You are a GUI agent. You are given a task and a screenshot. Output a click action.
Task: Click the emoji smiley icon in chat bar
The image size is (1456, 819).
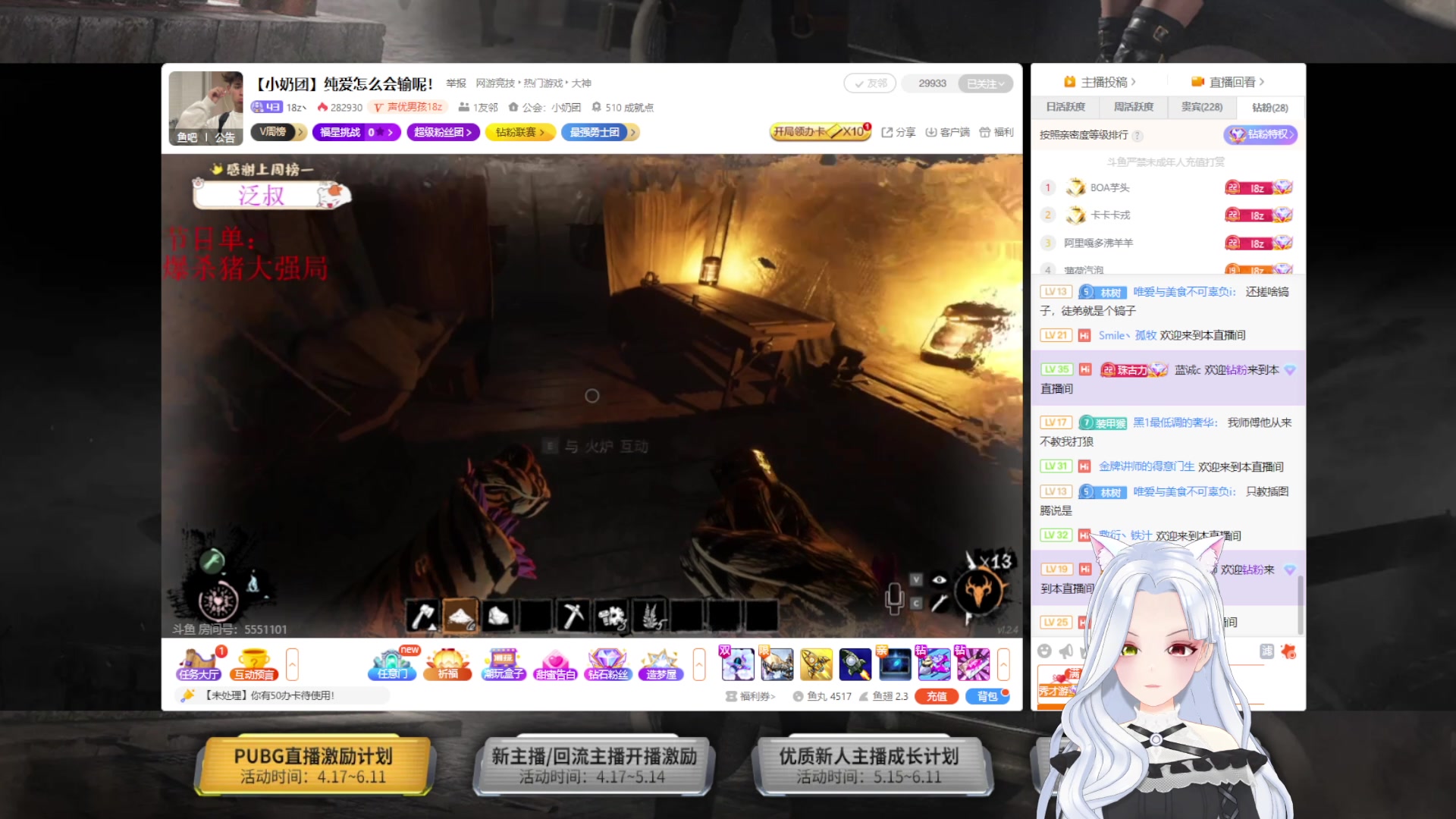[1044, 651]
